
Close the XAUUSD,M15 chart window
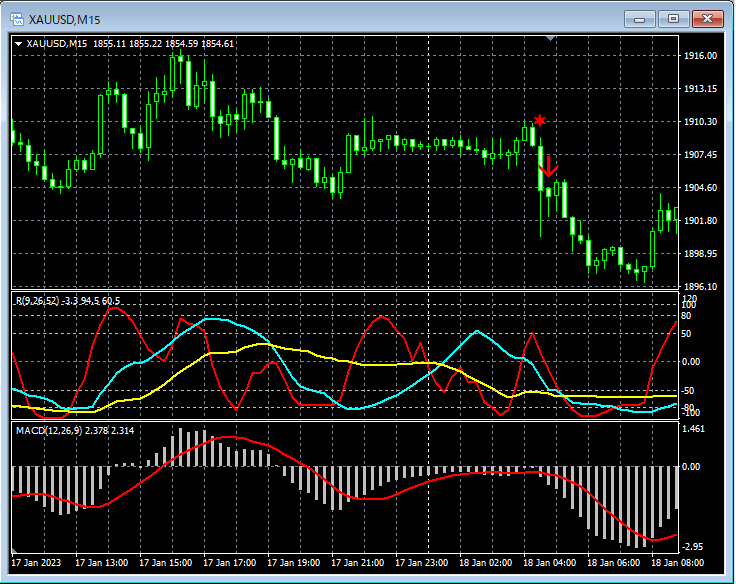708,19
